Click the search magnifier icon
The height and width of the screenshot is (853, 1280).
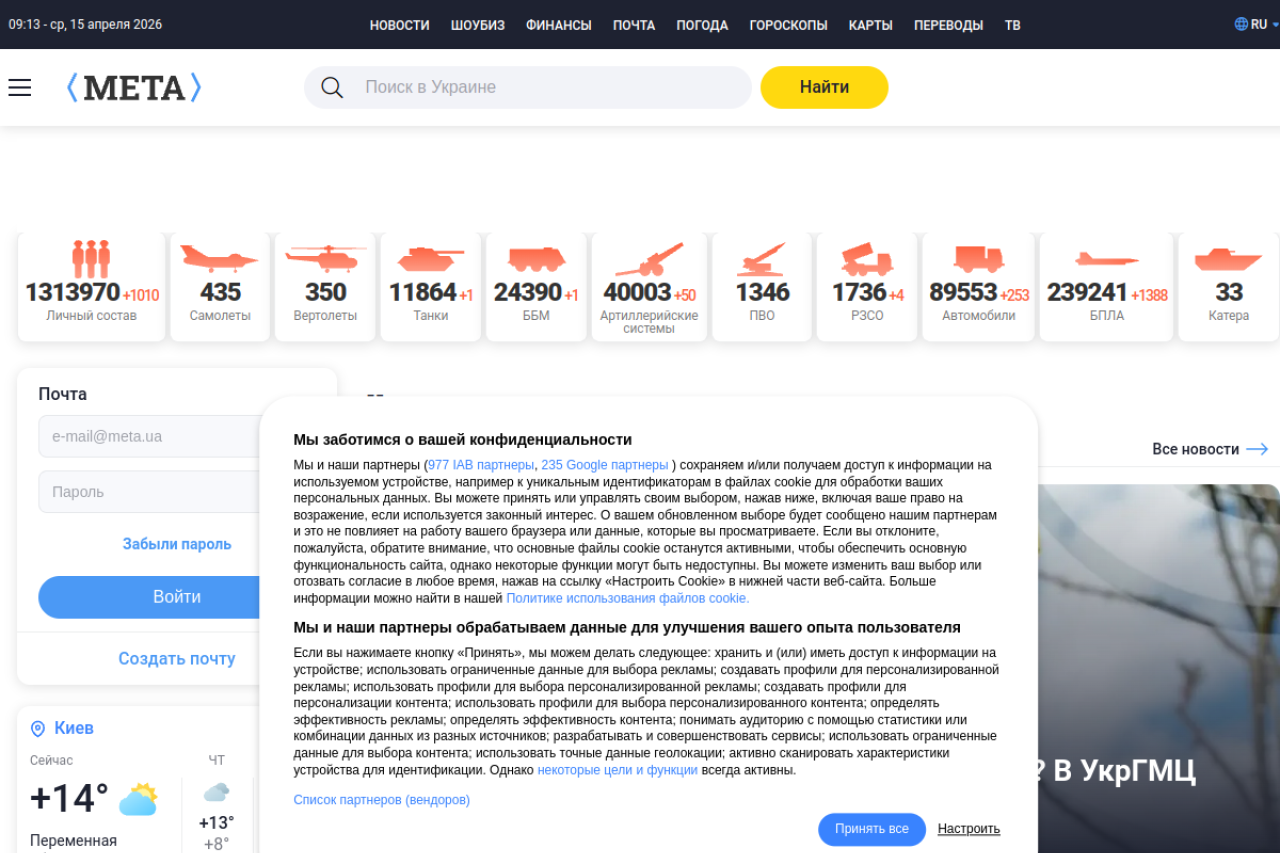[332, 88]
